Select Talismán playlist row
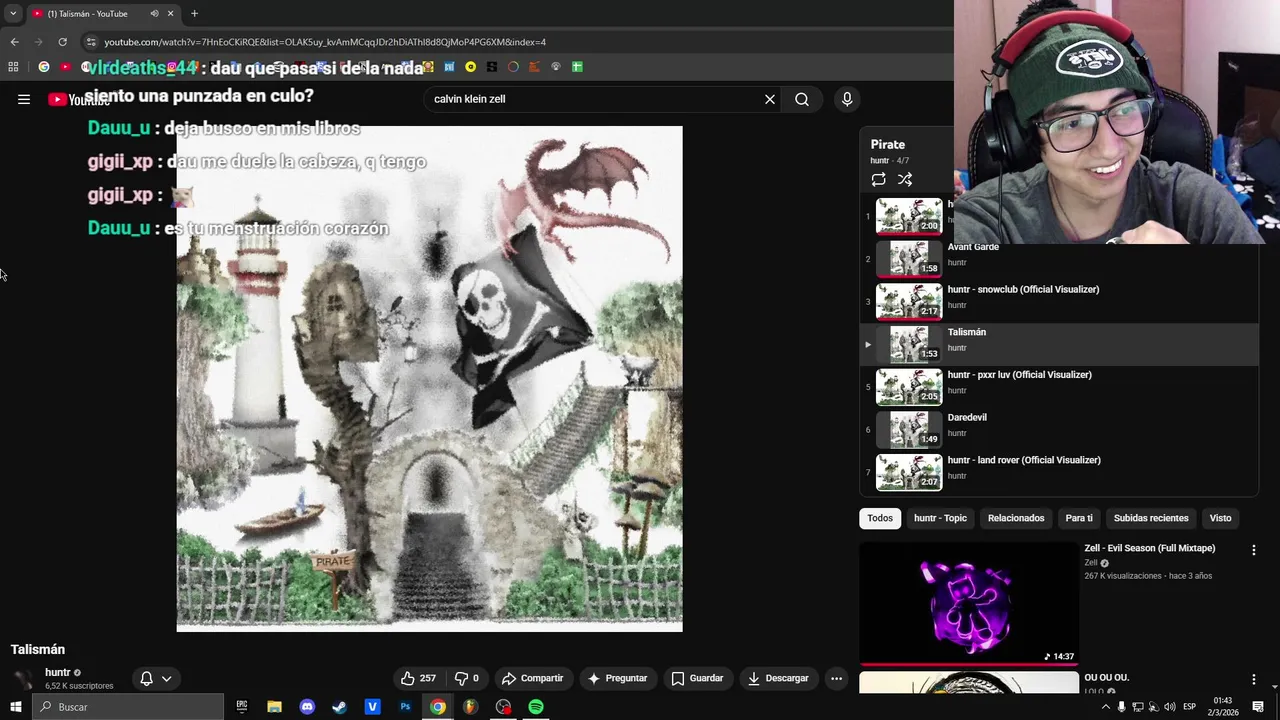This screenshot has height=720, width=1280. point(1059,344)
